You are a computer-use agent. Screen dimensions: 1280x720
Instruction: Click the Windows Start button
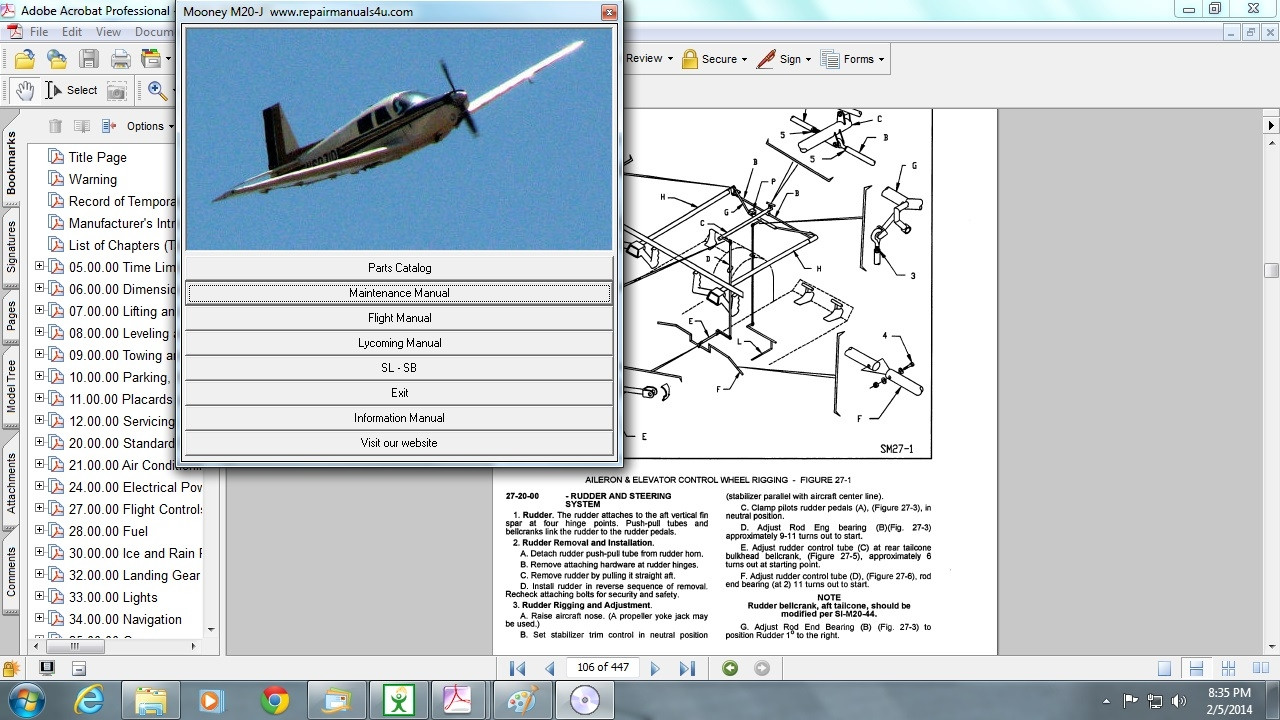coord(26,700)
